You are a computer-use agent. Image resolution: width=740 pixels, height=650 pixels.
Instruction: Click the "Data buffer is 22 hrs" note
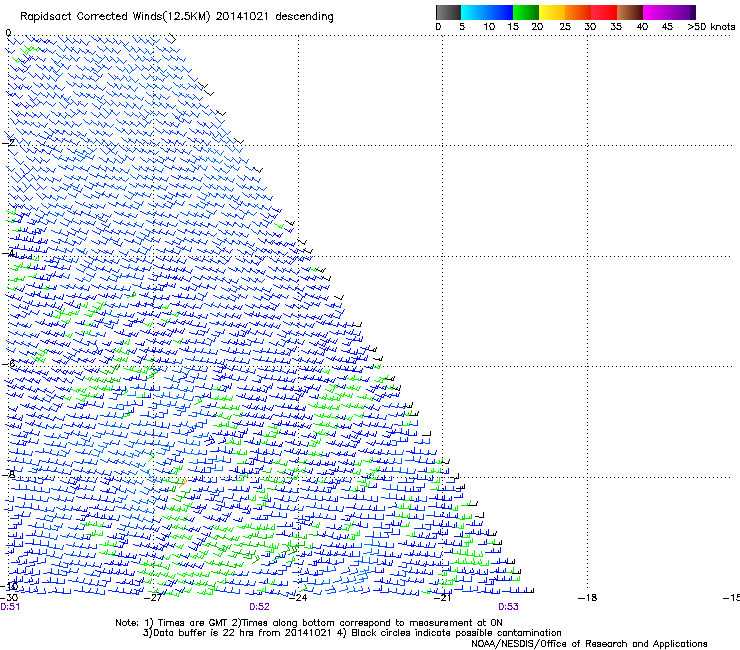click(203, 633)
